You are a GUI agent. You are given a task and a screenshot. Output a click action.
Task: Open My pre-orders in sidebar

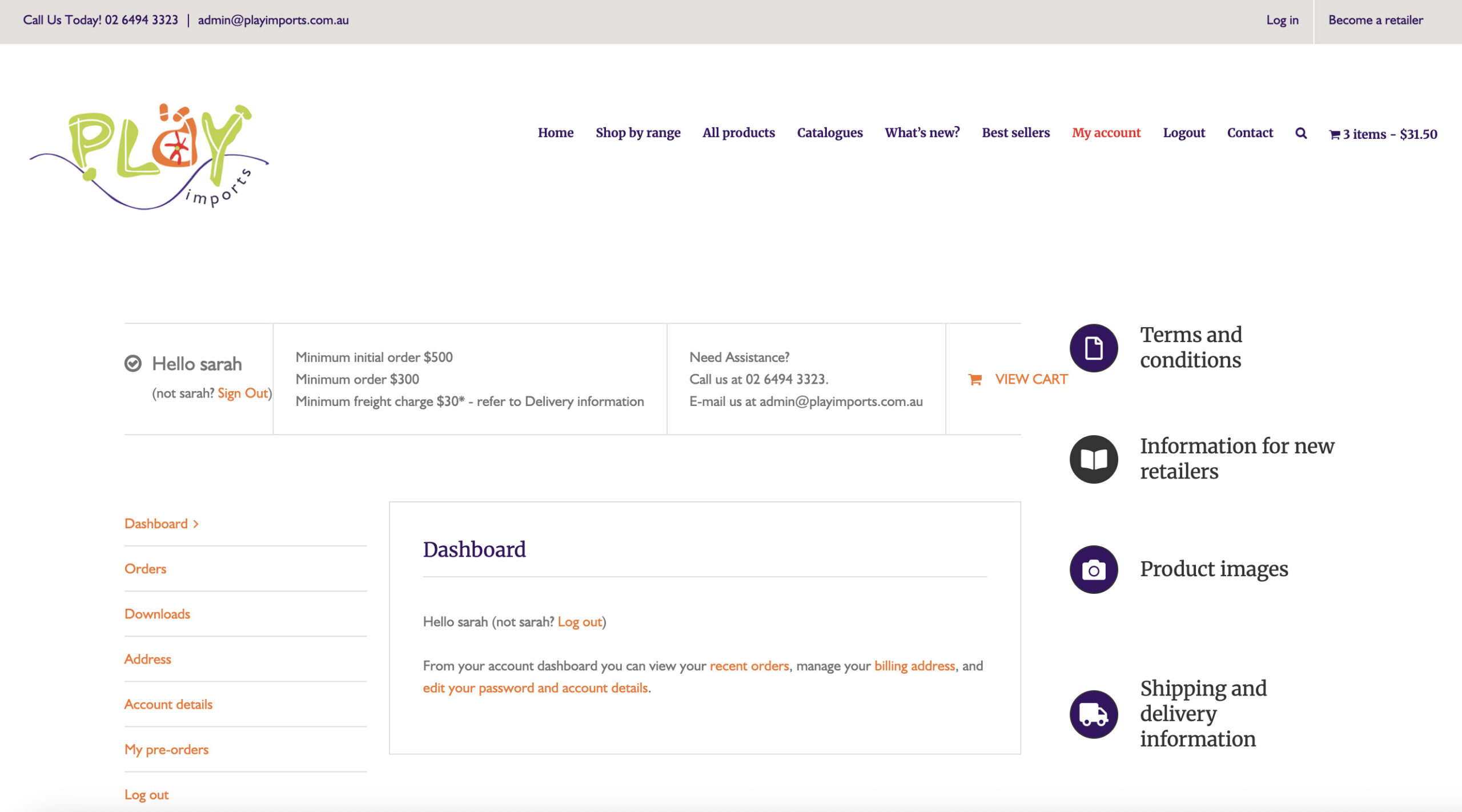pos(166,749)
